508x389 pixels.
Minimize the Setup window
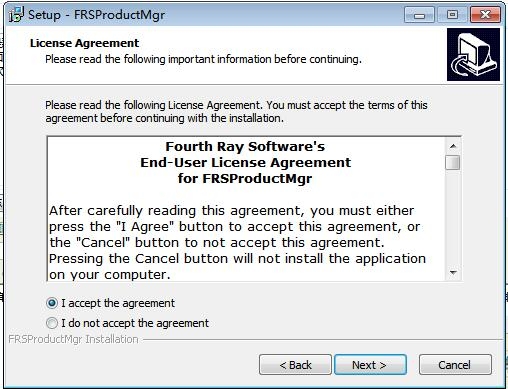click(x=419, y=15)
